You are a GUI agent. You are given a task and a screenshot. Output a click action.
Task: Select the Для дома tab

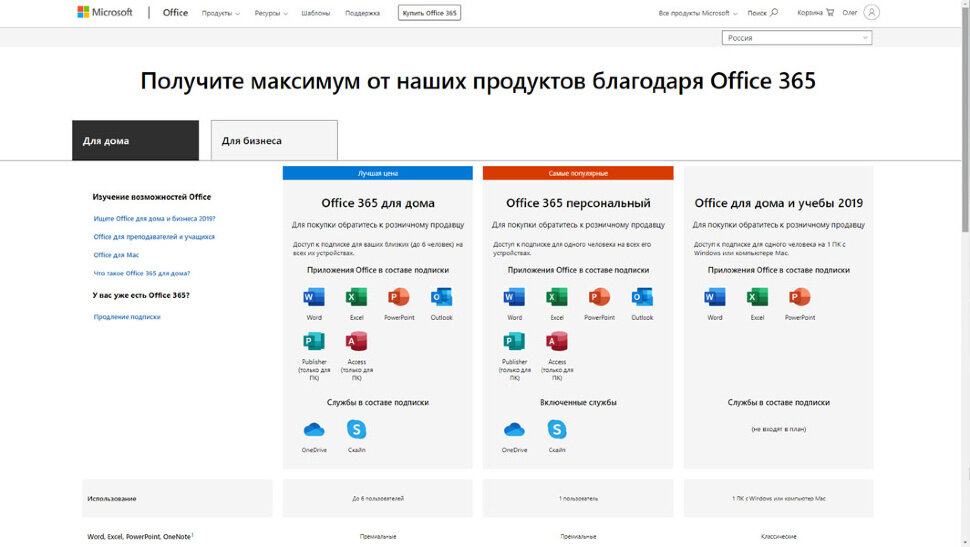135,140
